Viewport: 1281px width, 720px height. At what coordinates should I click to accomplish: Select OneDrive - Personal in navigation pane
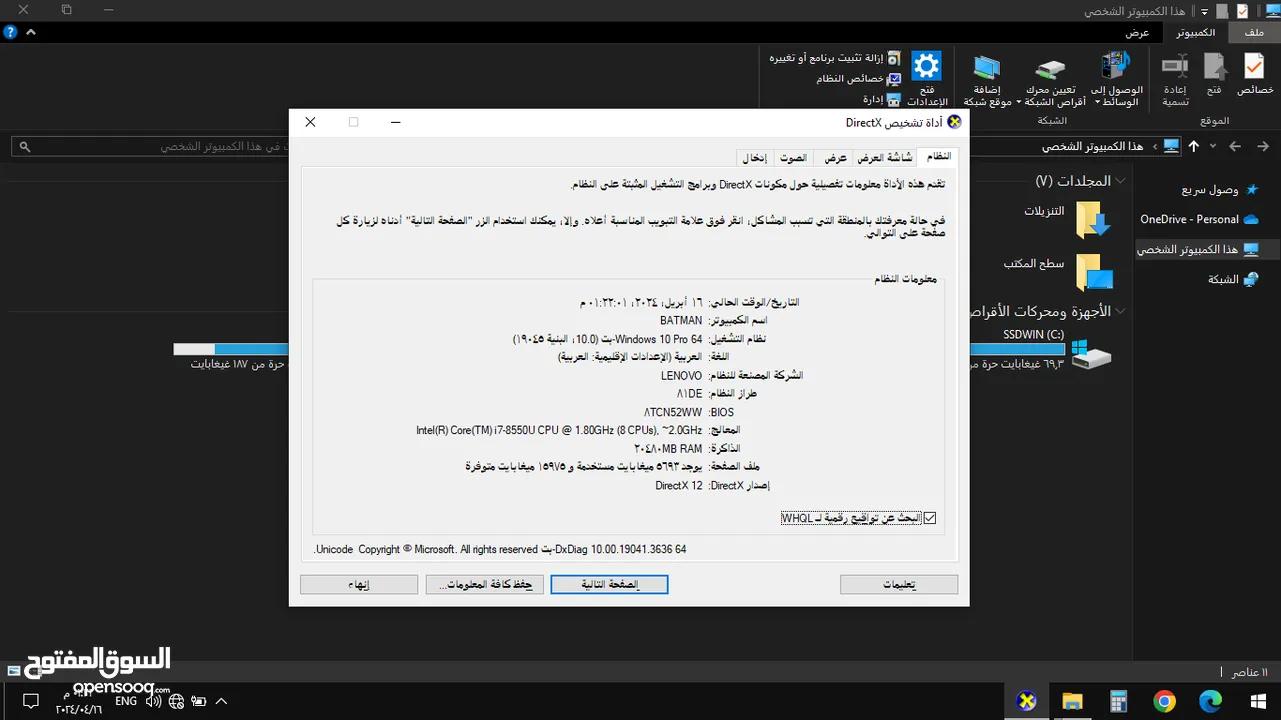click(1198, 219)
